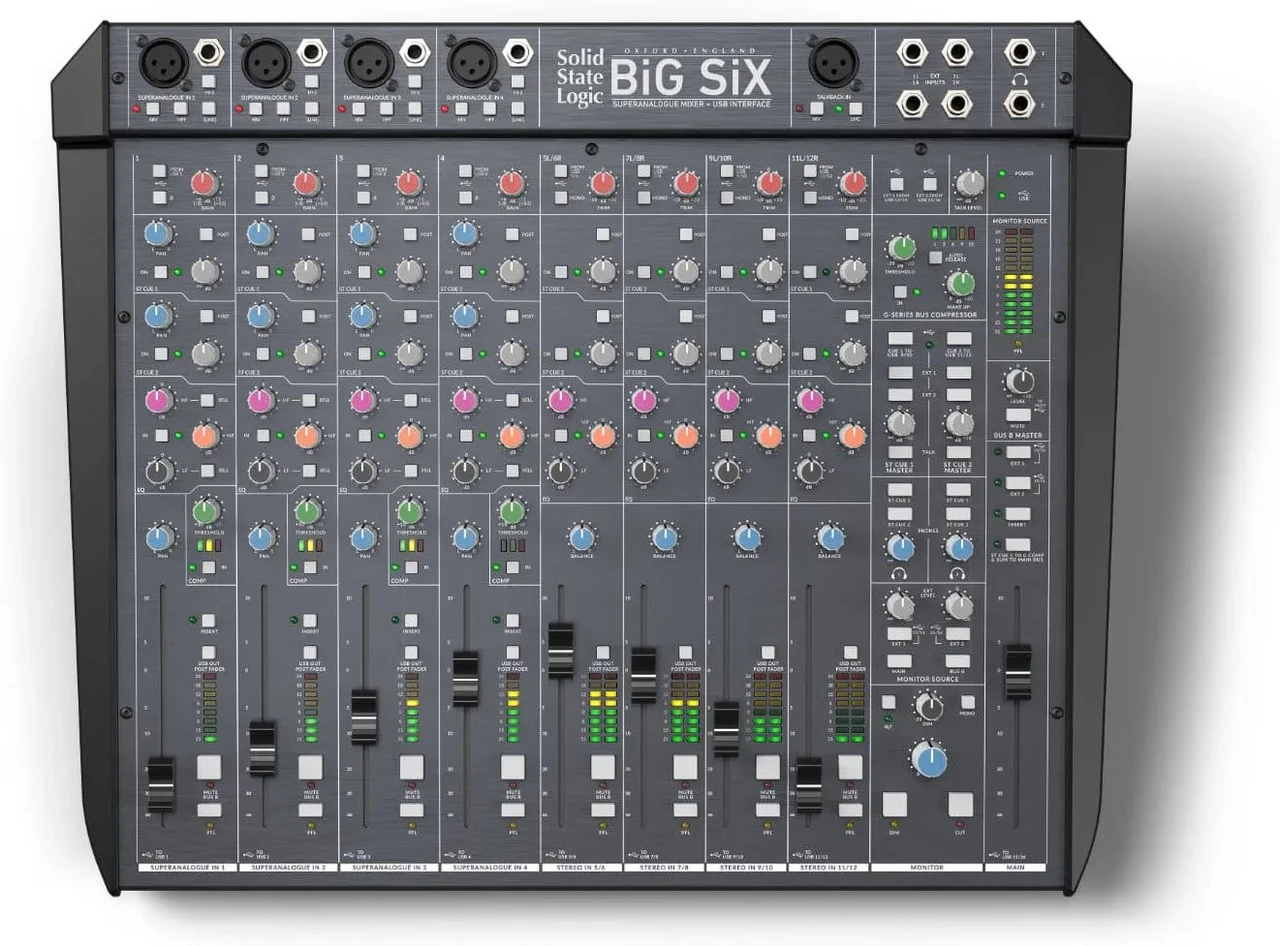The height and width of the screenshot is (946, 1280).
Task: Click the monitor MONO button
Action: tap(968, 702)
